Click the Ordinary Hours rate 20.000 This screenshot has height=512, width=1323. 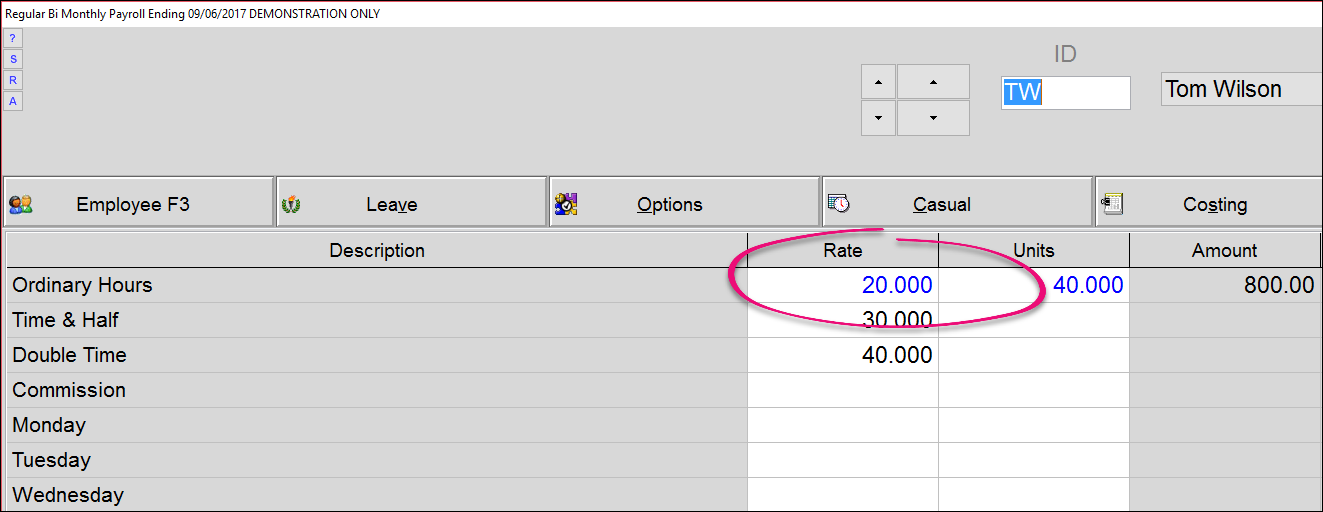coord(843,285)
